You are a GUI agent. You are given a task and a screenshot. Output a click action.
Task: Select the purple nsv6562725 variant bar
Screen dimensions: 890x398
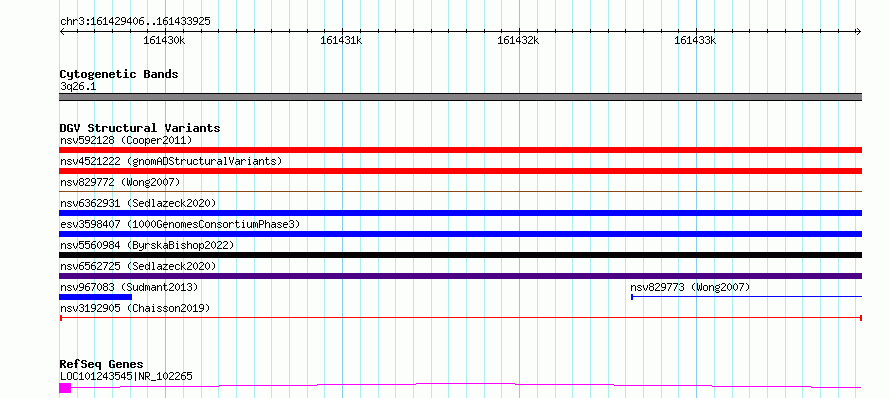(x=460, y=276)
